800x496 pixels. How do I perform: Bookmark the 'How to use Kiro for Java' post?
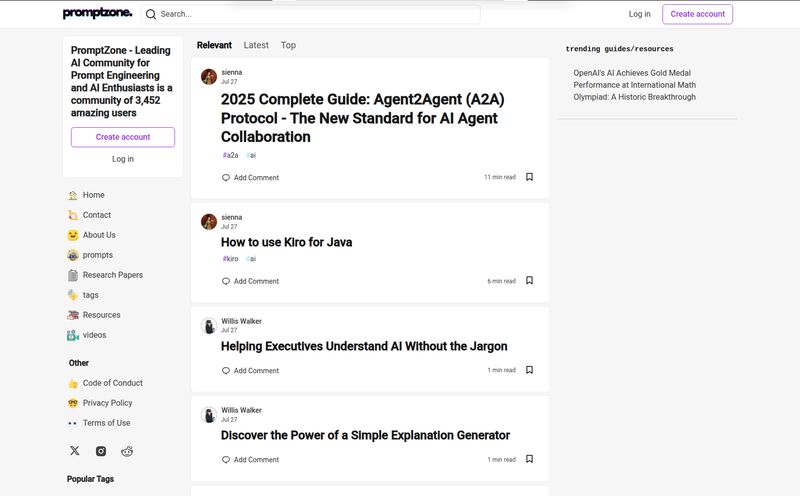coord(529,281)
